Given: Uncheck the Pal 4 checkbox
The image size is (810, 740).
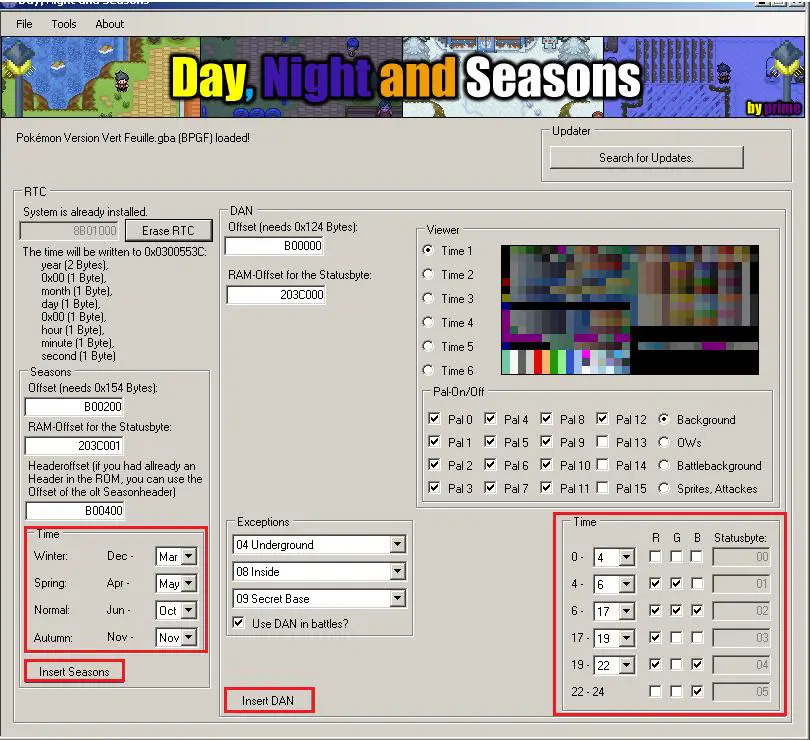Looking at the screenshot, I should [x=490, y=418].
